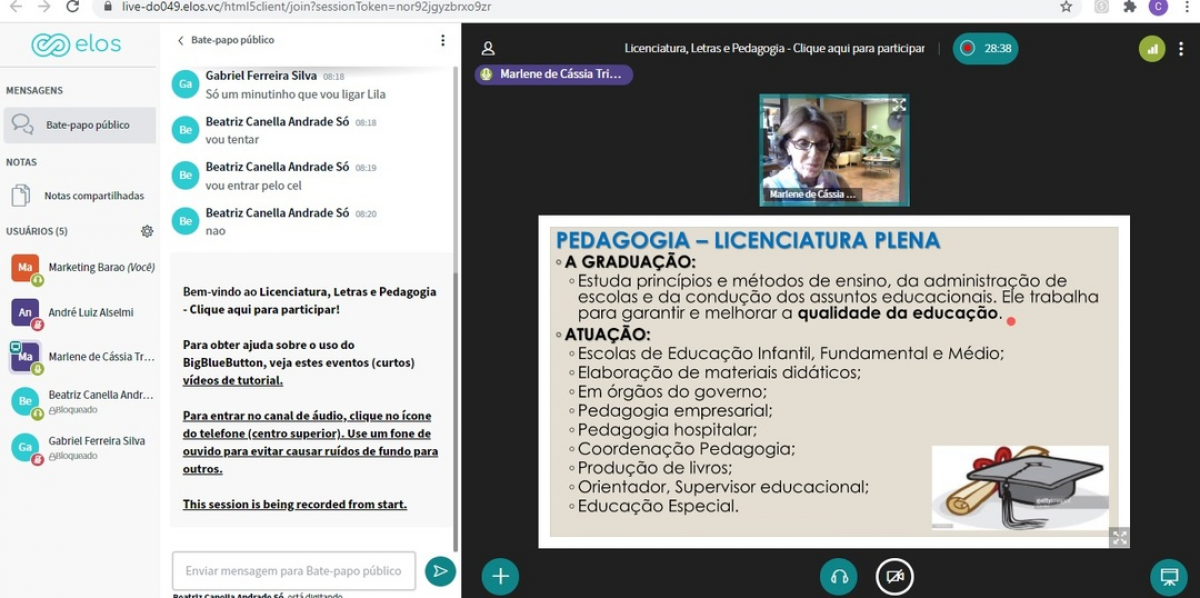Click the plus actions button
Screen dimensions: 1200x598
pos(500,576)
